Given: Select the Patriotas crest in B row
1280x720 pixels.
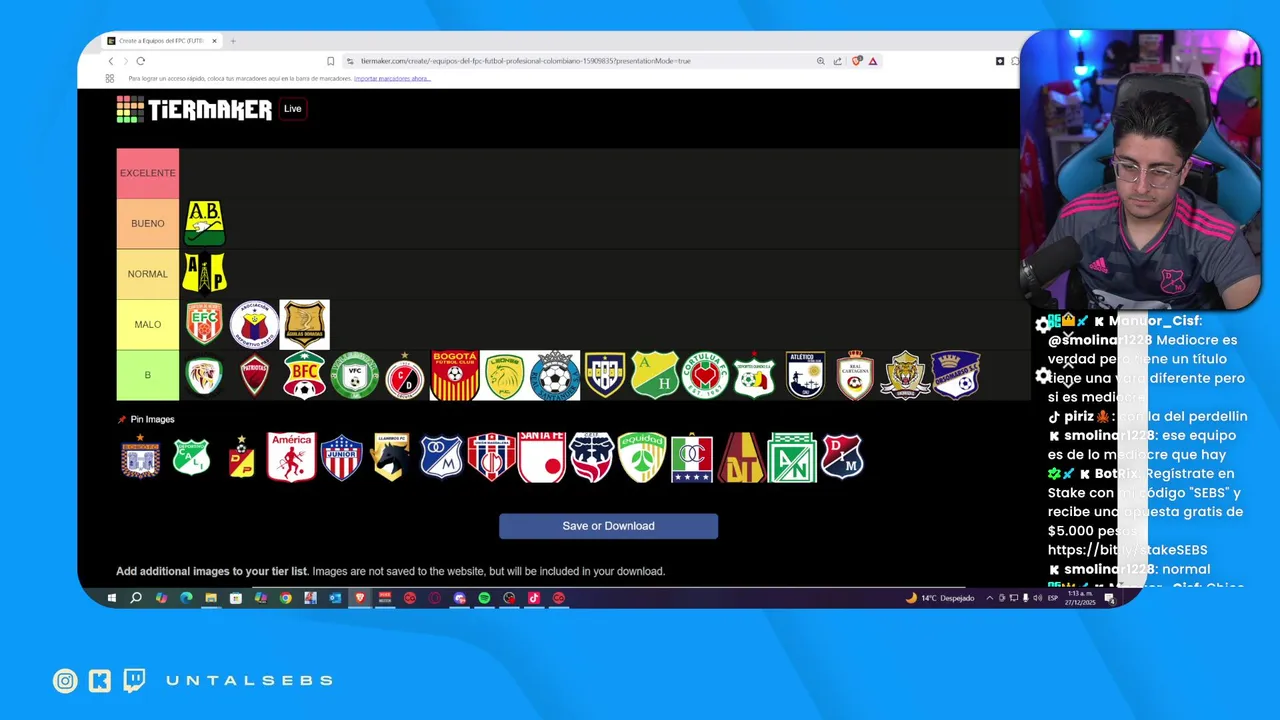Looking at the screenshot, I should (254, 375).
